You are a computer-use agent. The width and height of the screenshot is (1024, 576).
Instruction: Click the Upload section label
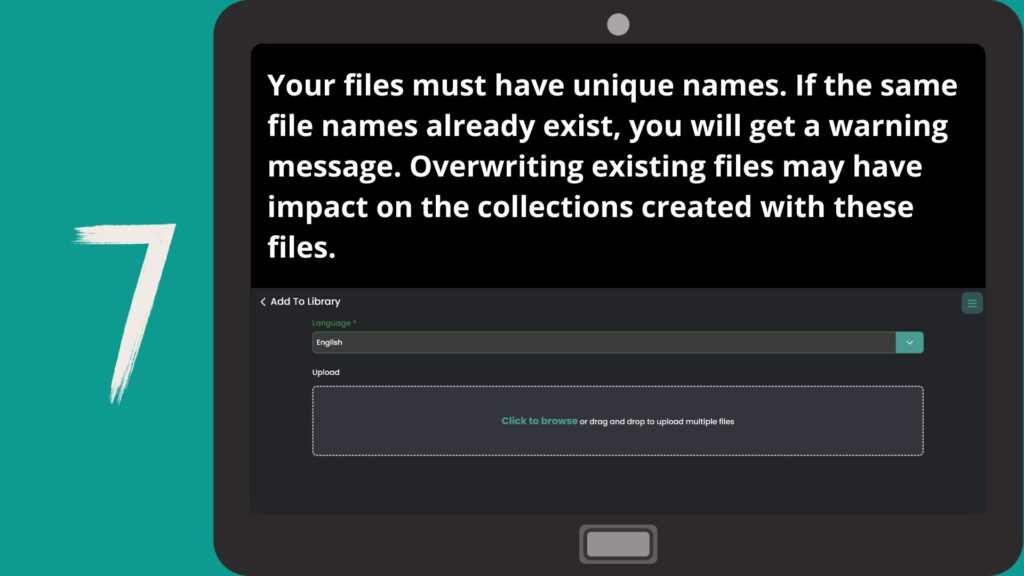[326, 373]
